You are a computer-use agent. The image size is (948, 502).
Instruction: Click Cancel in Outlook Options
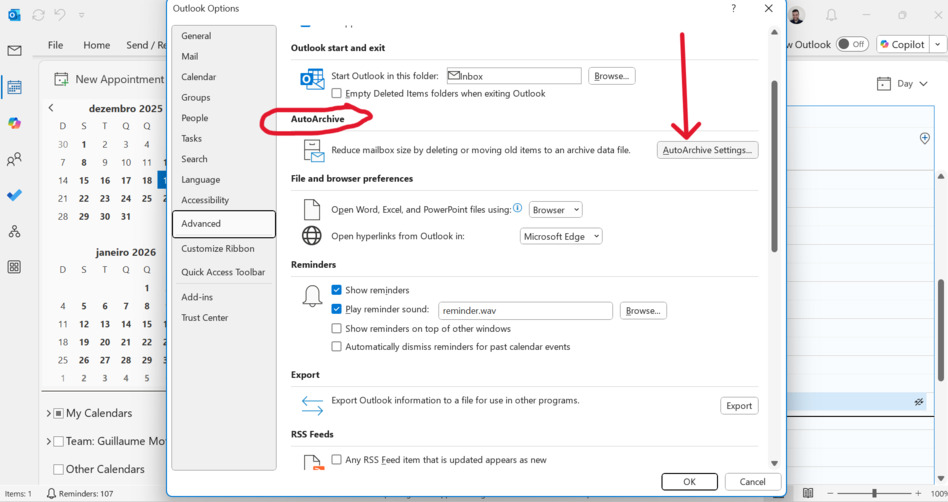(x=753, y=482)
